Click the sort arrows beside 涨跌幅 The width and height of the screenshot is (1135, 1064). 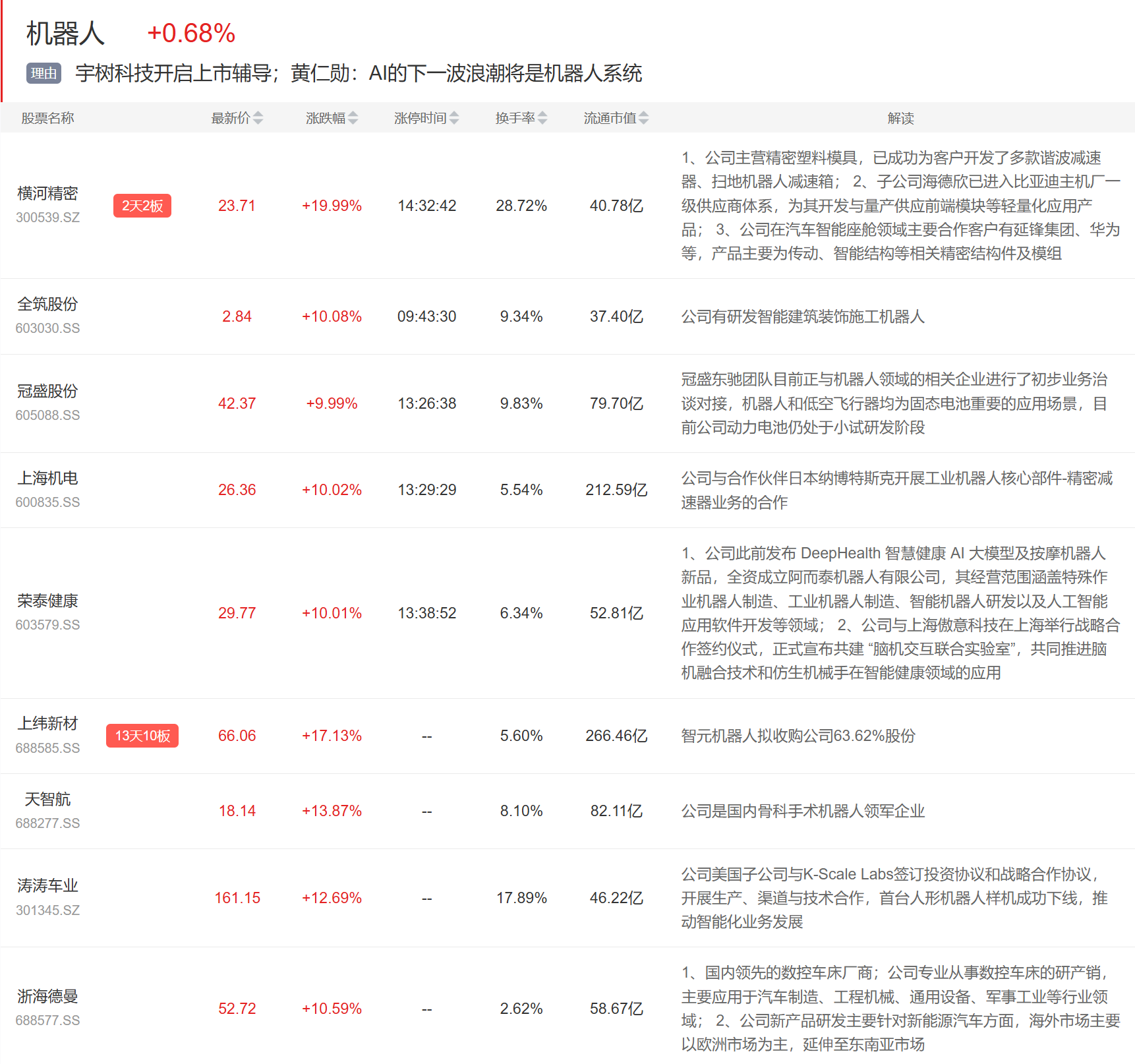click(x=353, y=118)
